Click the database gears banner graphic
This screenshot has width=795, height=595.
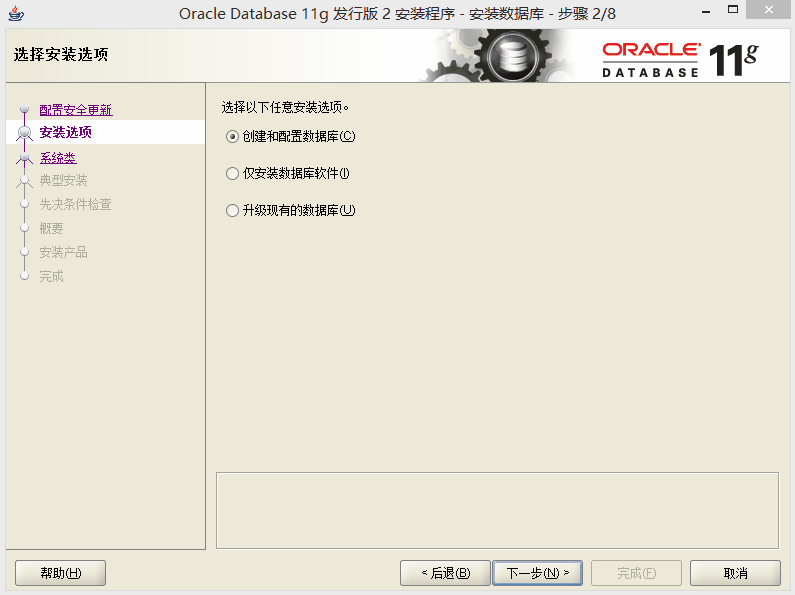(x=497, y=56)
